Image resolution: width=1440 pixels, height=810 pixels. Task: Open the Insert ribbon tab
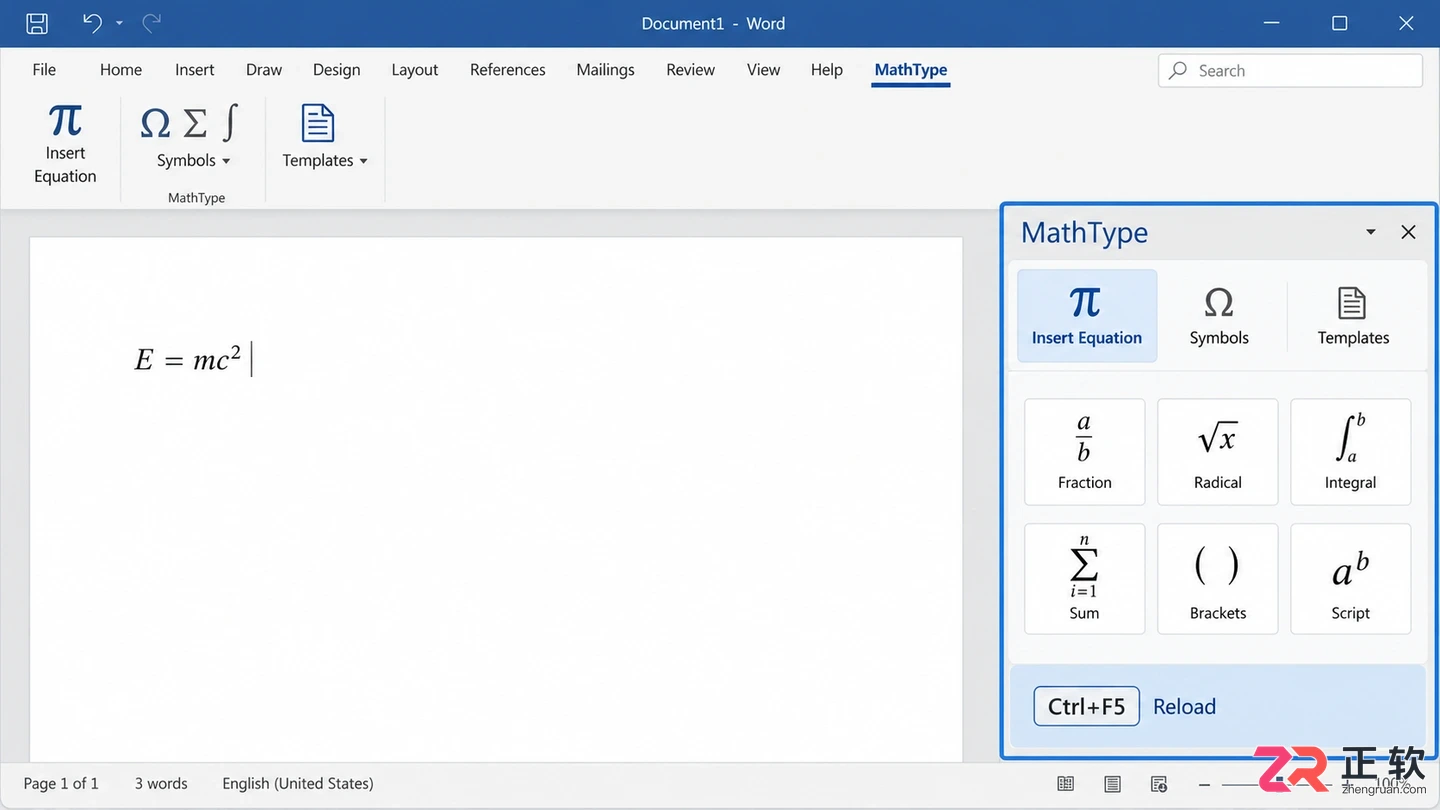[x=194, y=70]
